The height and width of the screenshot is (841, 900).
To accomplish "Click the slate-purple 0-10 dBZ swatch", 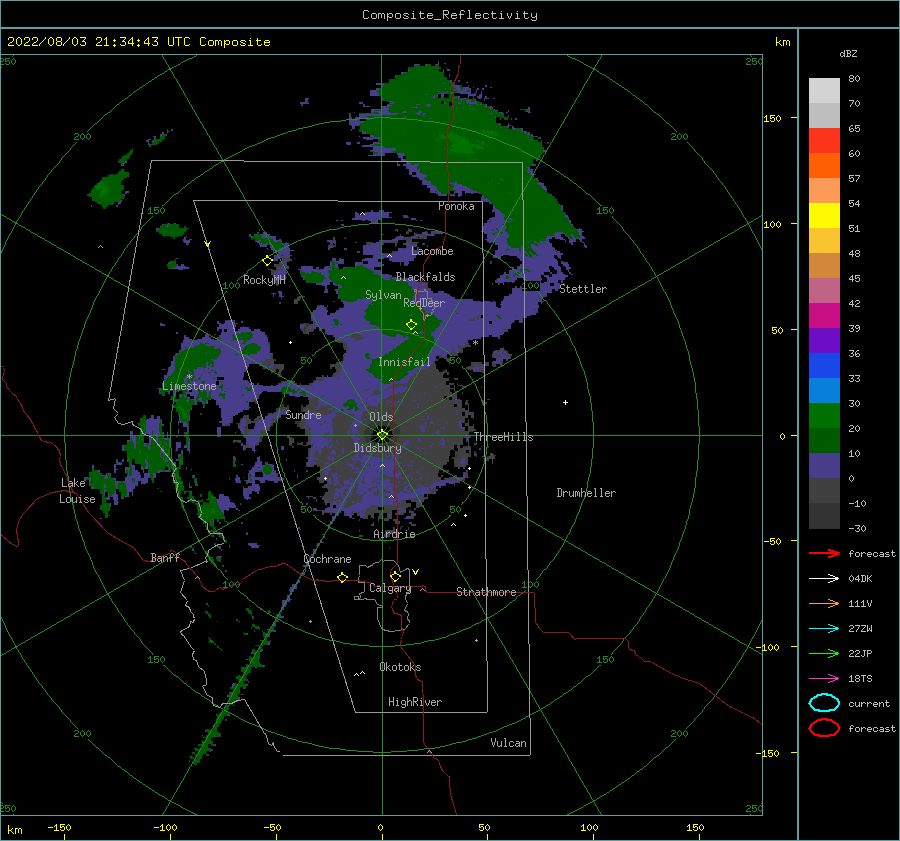I will click(824, 466).
